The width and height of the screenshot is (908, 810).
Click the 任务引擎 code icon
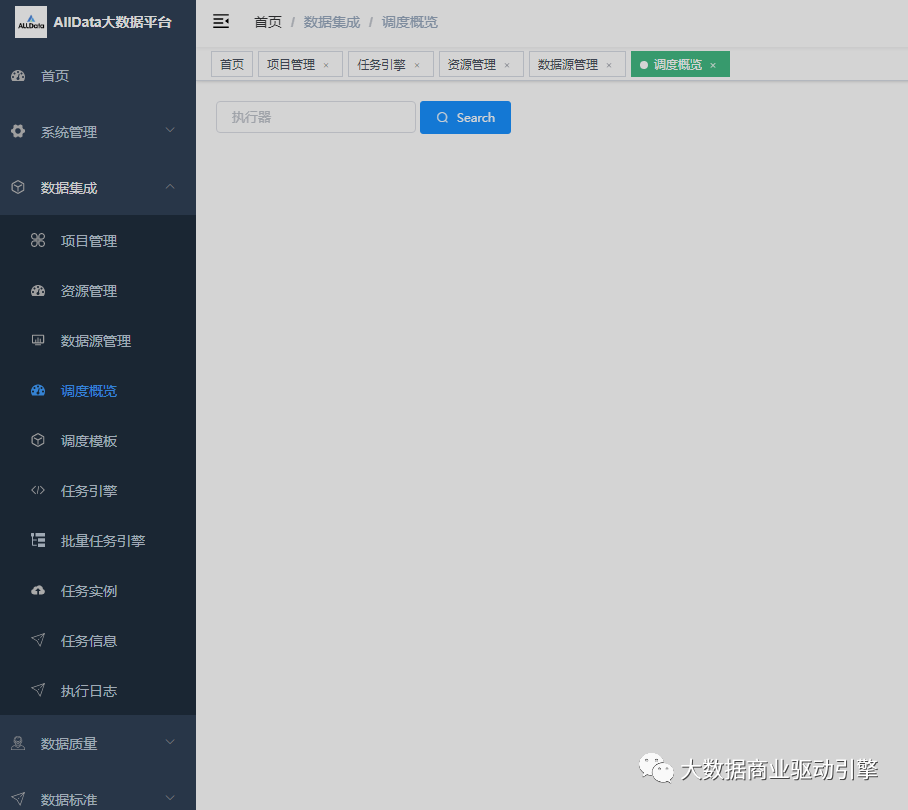pos(38,491)
